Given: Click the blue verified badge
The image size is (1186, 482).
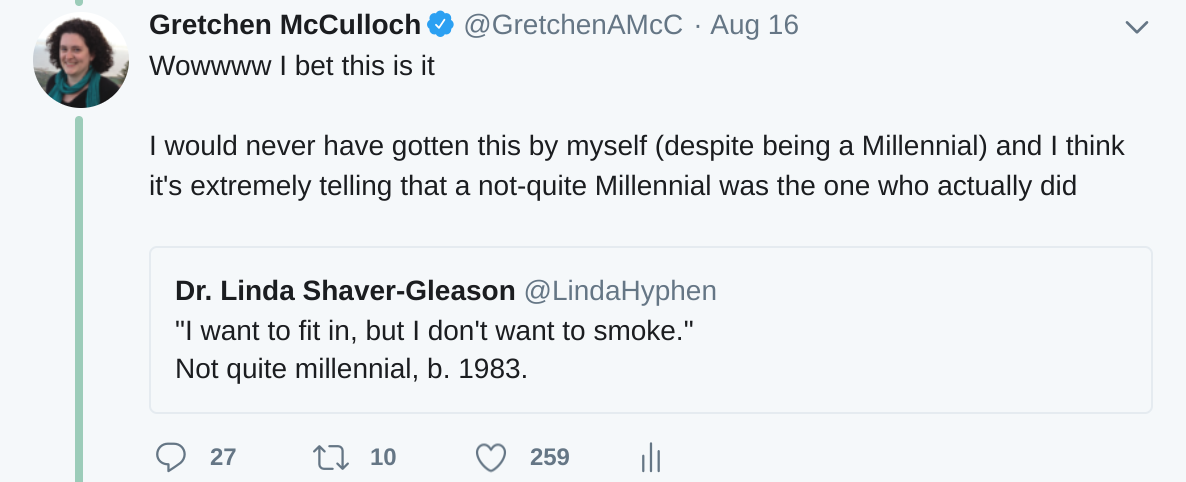Looking at the screenshot, I should [441, 25].
